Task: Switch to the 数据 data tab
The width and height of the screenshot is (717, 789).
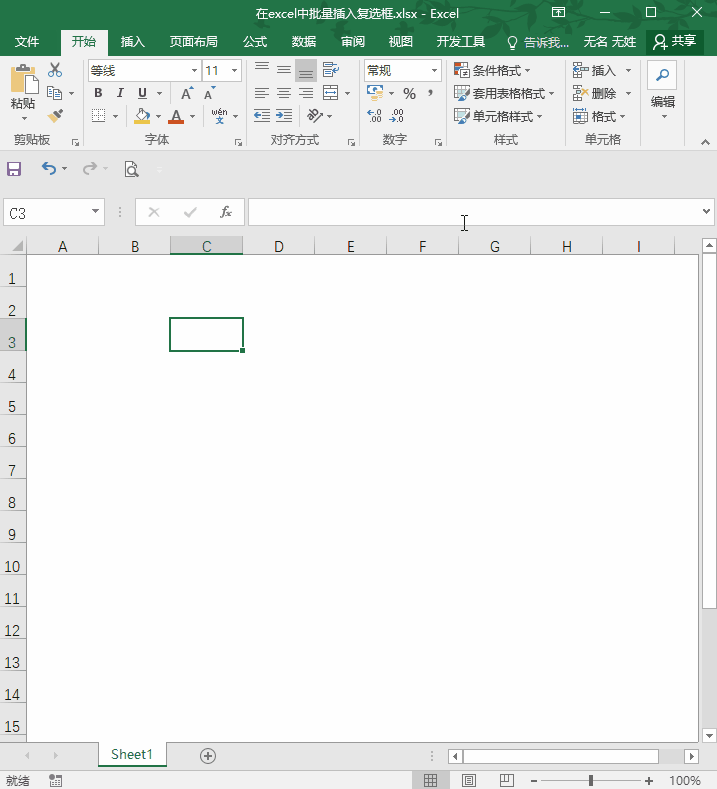Action: (x=304, y=42)
